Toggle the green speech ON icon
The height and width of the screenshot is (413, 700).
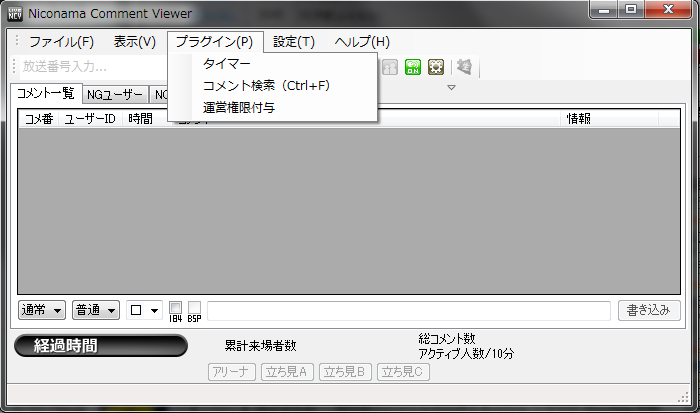[413, 67]
